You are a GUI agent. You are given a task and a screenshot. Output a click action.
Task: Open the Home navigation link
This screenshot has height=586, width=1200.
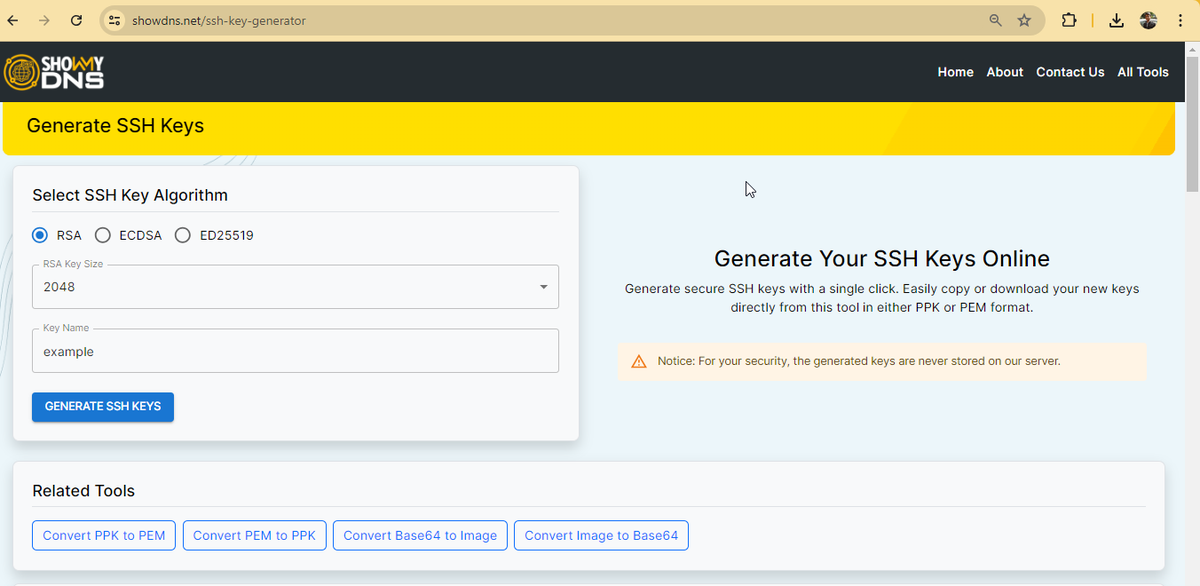point(955,72)
